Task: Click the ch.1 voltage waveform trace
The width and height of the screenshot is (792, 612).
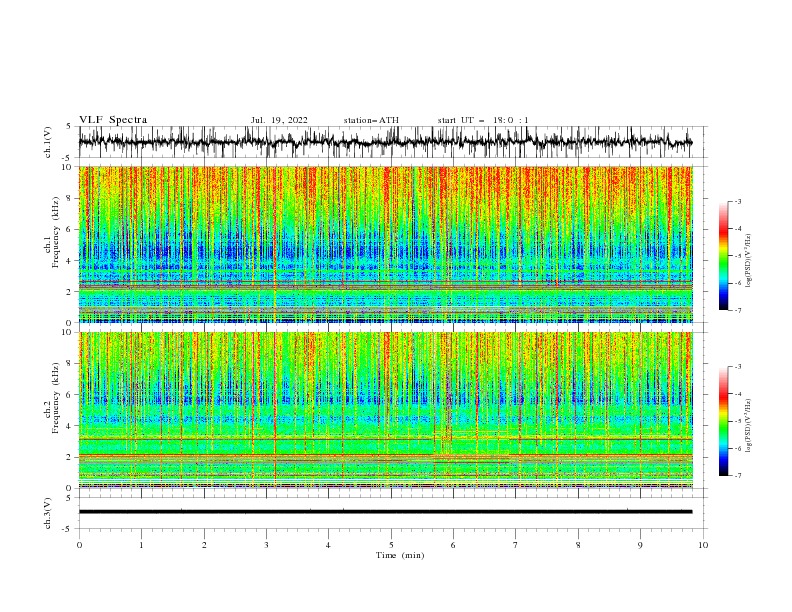Action: [x=385, y=142]
